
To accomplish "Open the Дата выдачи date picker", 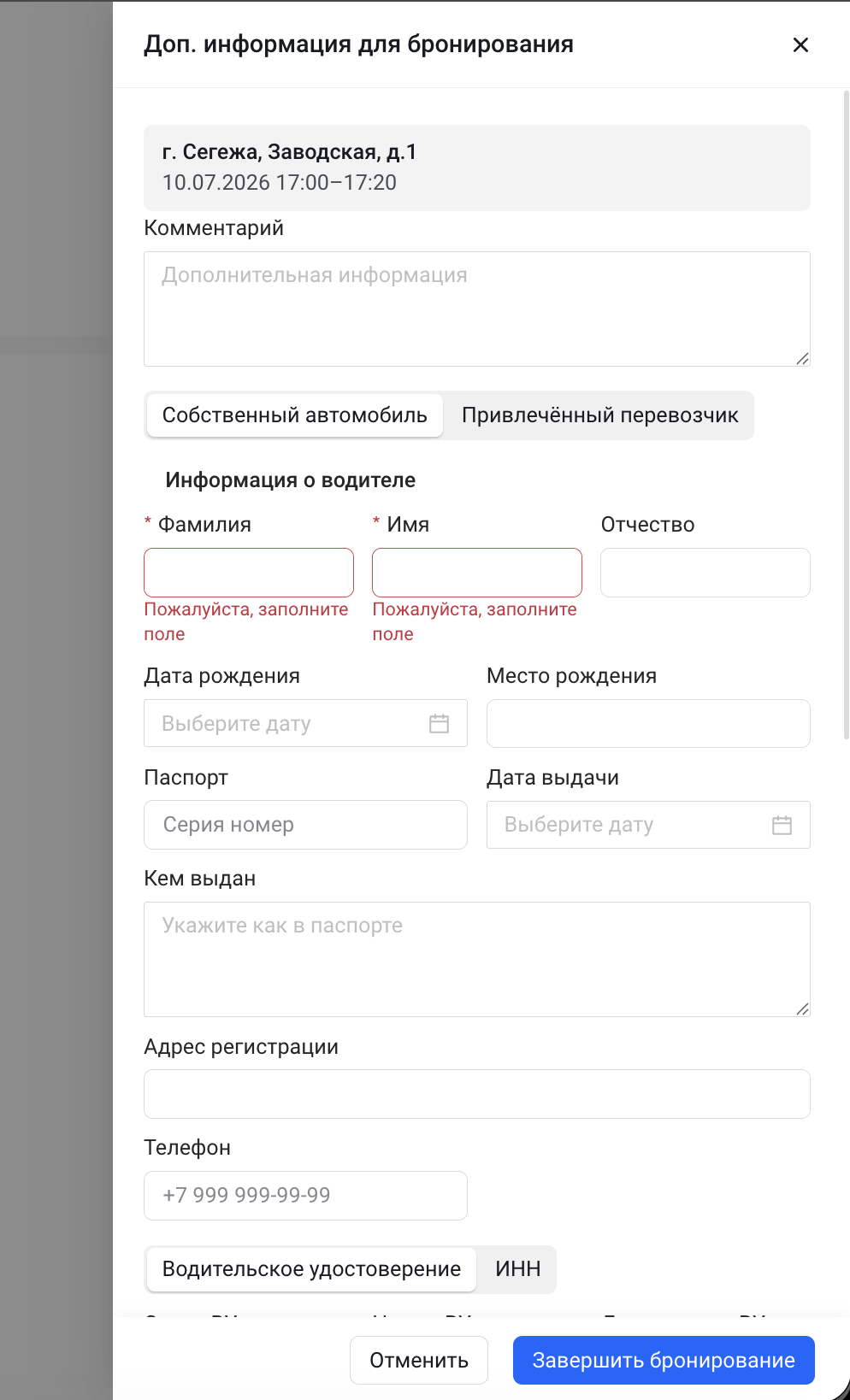I will 648,825.
